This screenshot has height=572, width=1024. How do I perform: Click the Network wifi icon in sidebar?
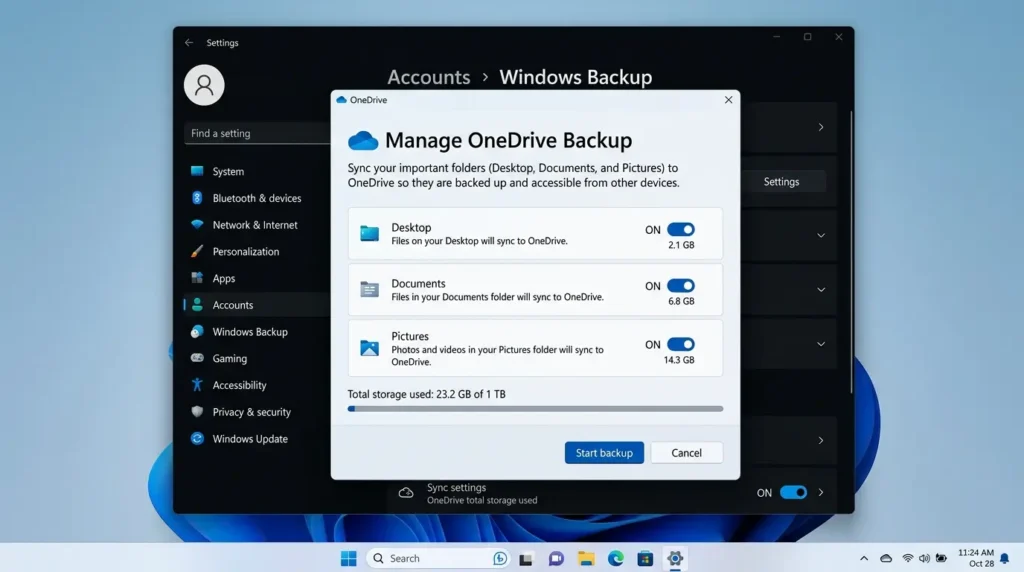point(197,224)
